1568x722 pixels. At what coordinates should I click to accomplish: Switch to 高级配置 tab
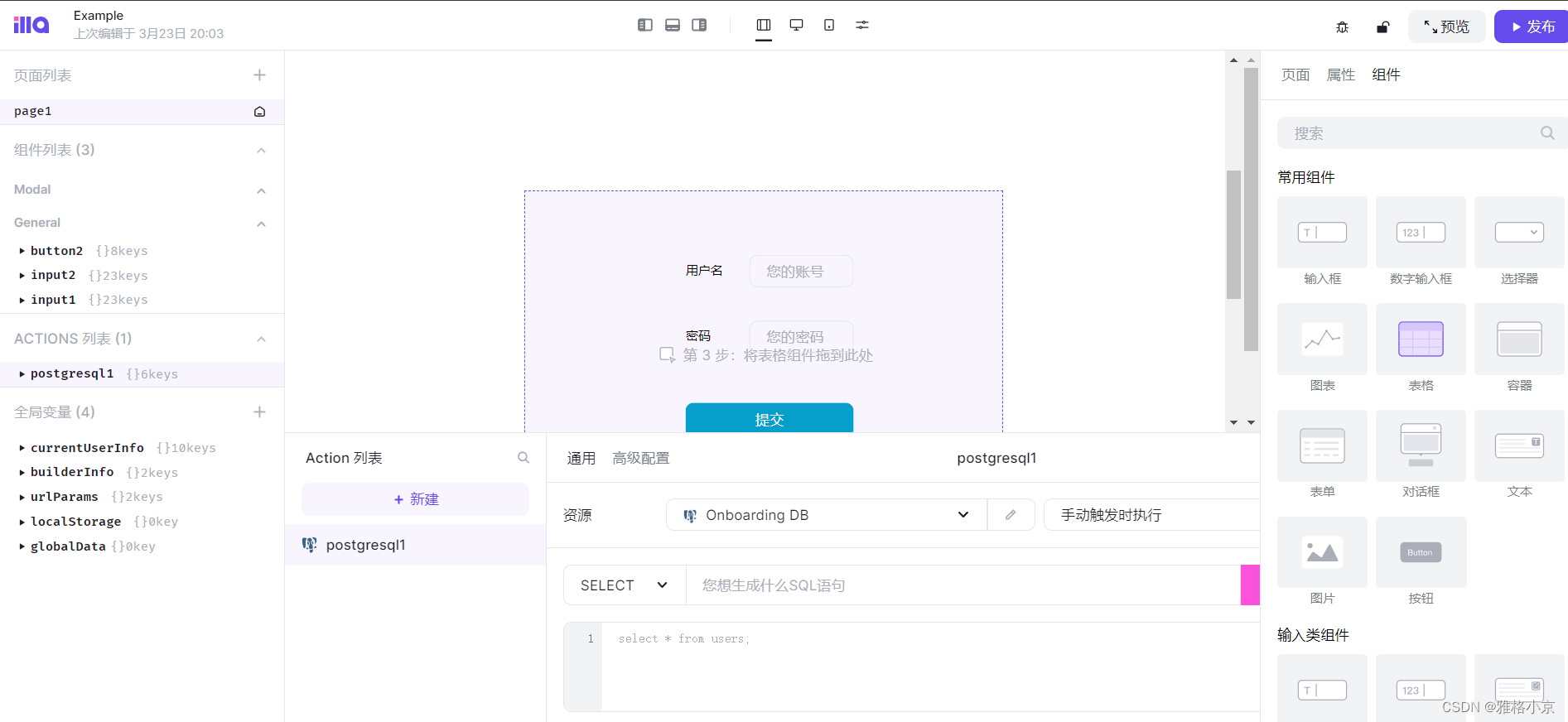point(640,458)
